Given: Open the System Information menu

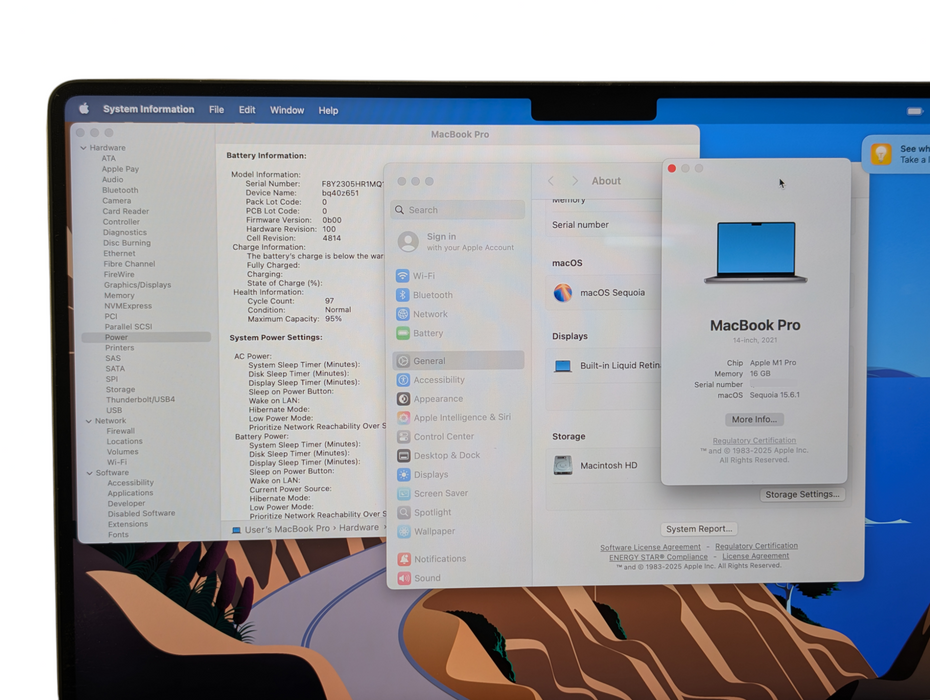Looking at the screenshot, I should (x=148, y=109).
